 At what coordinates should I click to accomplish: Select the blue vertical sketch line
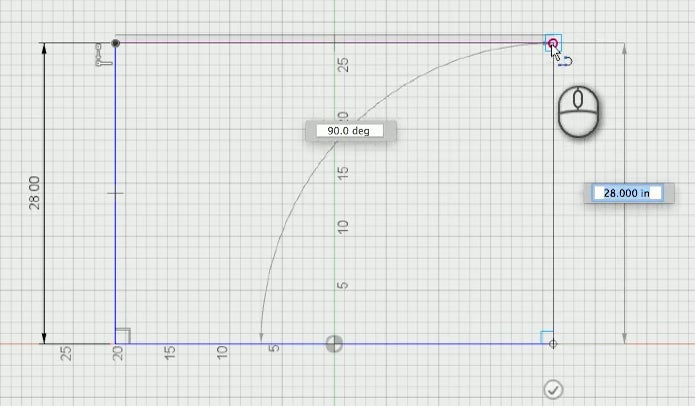click(x=115, y=193)
